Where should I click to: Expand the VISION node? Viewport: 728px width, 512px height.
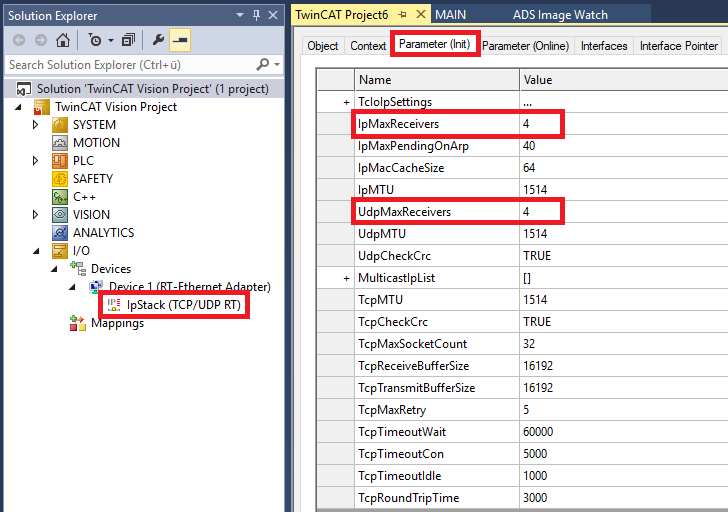(35, 214)
